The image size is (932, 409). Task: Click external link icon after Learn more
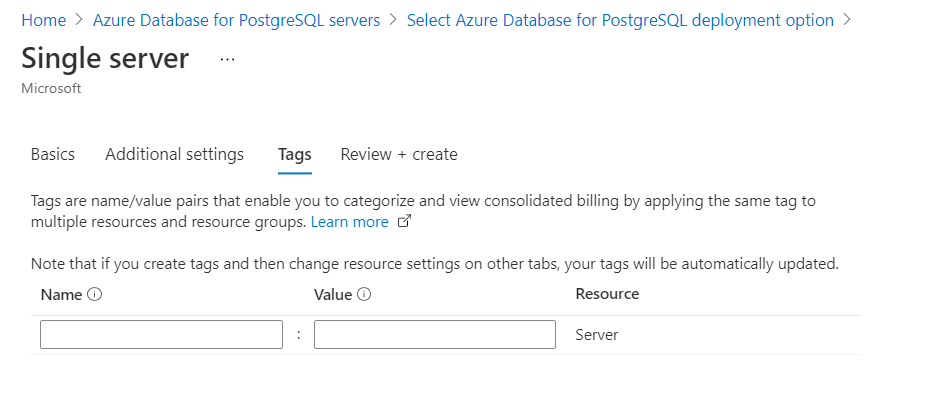[x=405, y=222]
